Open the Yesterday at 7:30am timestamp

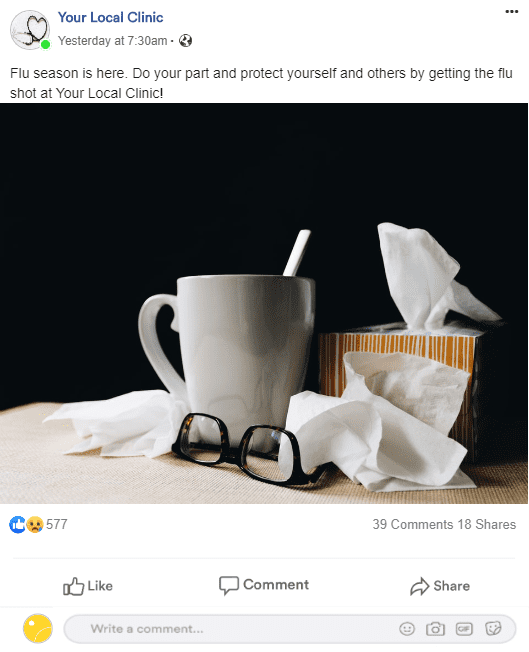coord(112,41)
